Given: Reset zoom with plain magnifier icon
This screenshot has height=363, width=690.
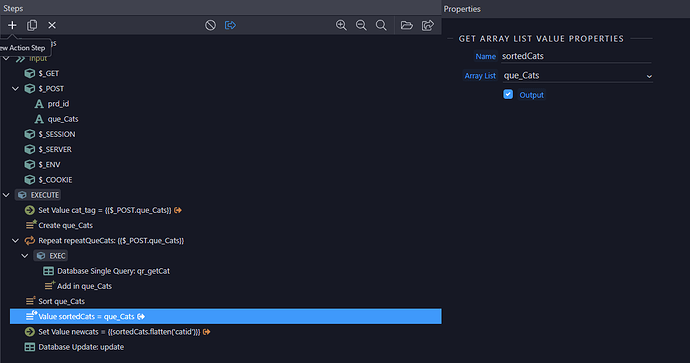Looking at the screenshot, I should pyautogui.click(x=381, y=25).
